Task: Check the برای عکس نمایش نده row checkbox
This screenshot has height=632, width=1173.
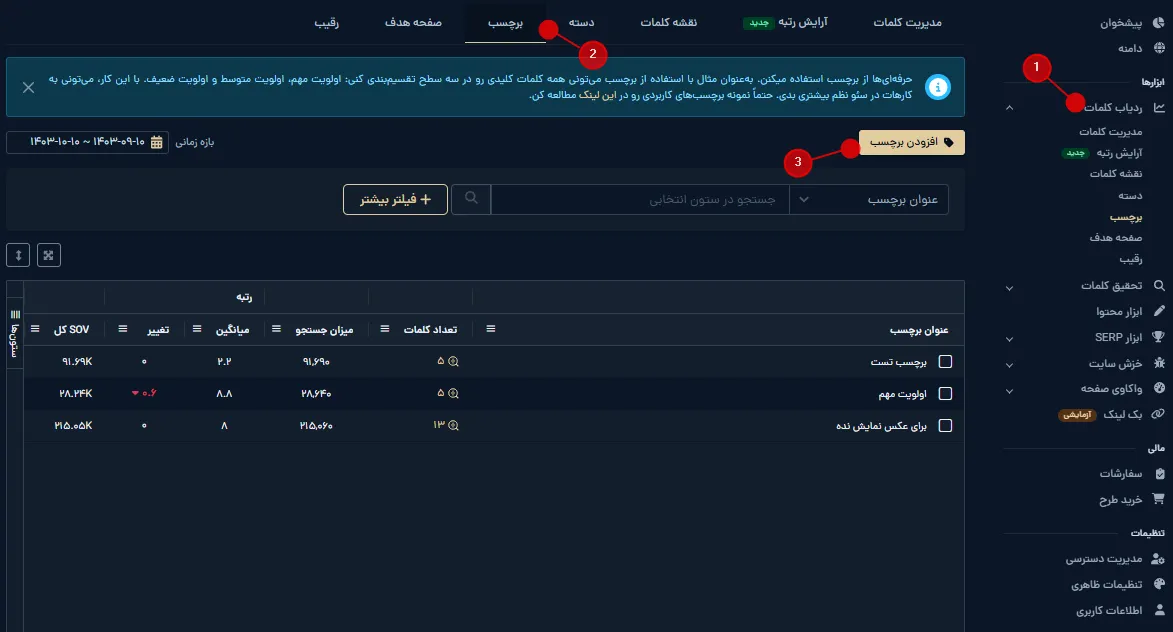Action: coord(946,426)
